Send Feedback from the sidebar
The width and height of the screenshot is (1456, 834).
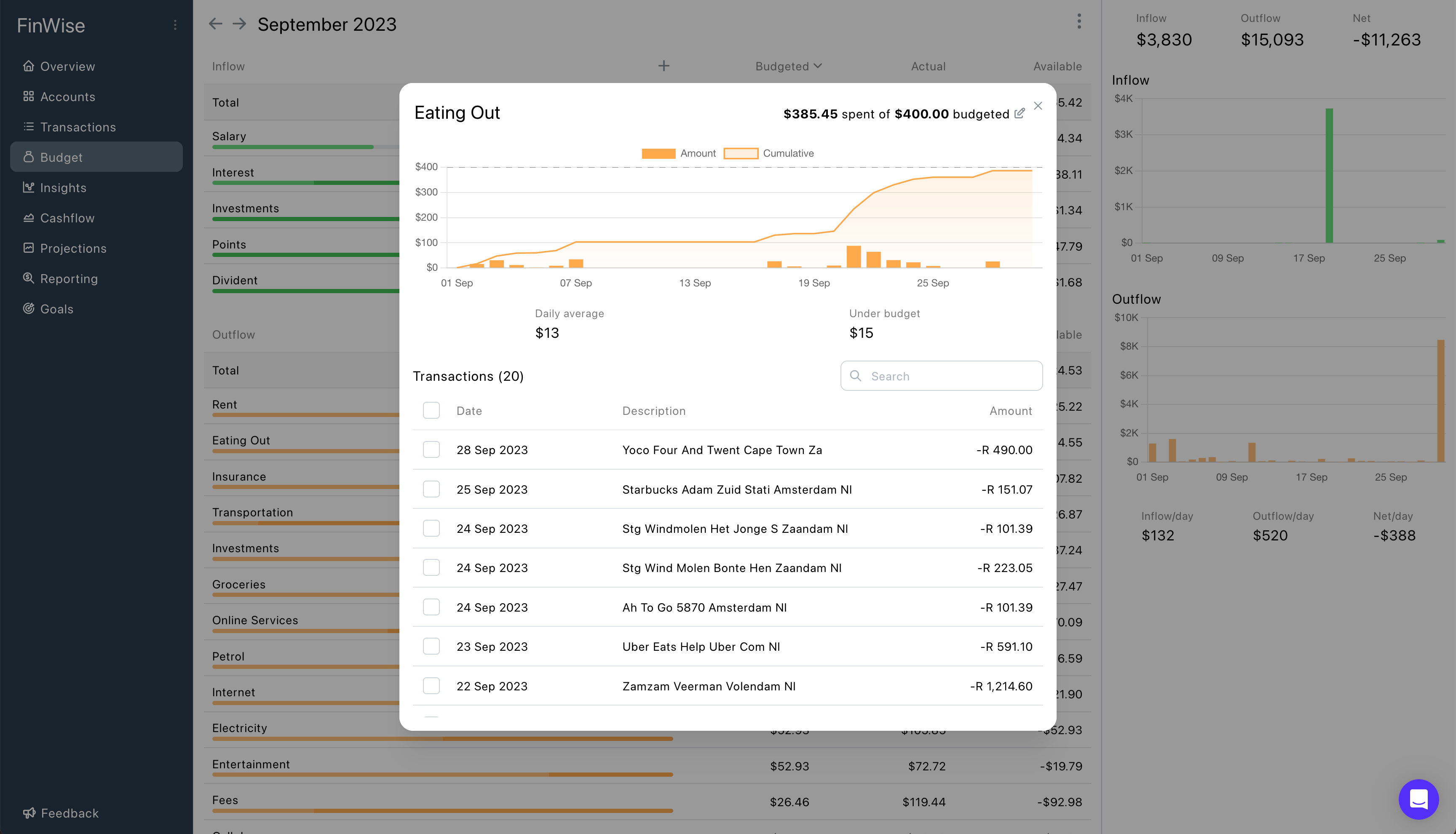point(61,813)
